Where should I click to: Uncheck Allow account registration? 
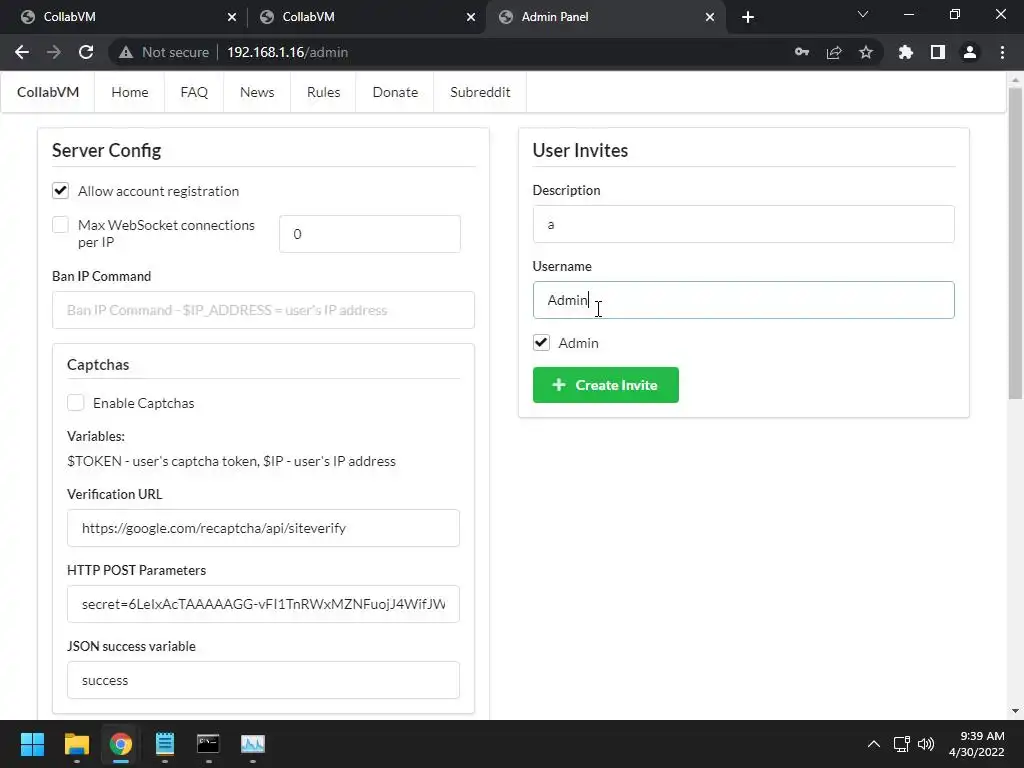[x=60, y=191]
